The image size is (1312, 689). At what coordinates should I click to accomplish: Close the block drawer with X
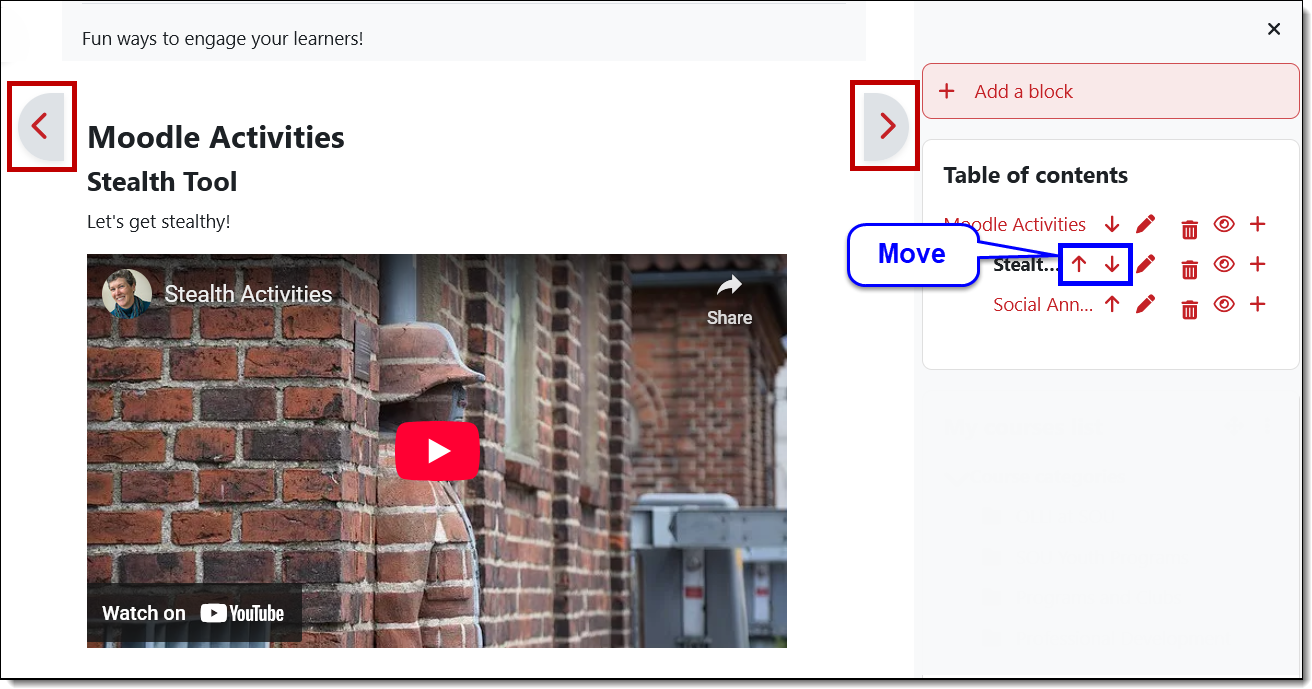pyautogui.click(x=1274, y=29)
